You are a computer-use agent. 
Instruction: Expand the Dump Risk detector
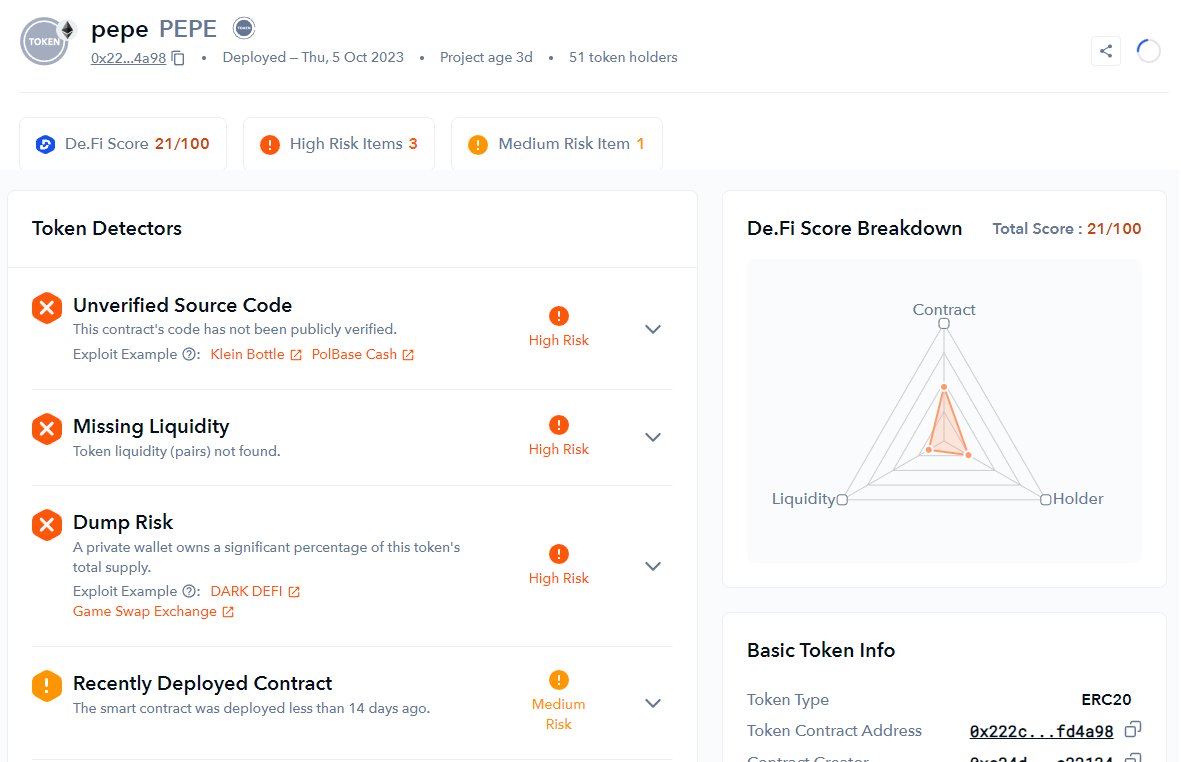[x=653, y=566]
